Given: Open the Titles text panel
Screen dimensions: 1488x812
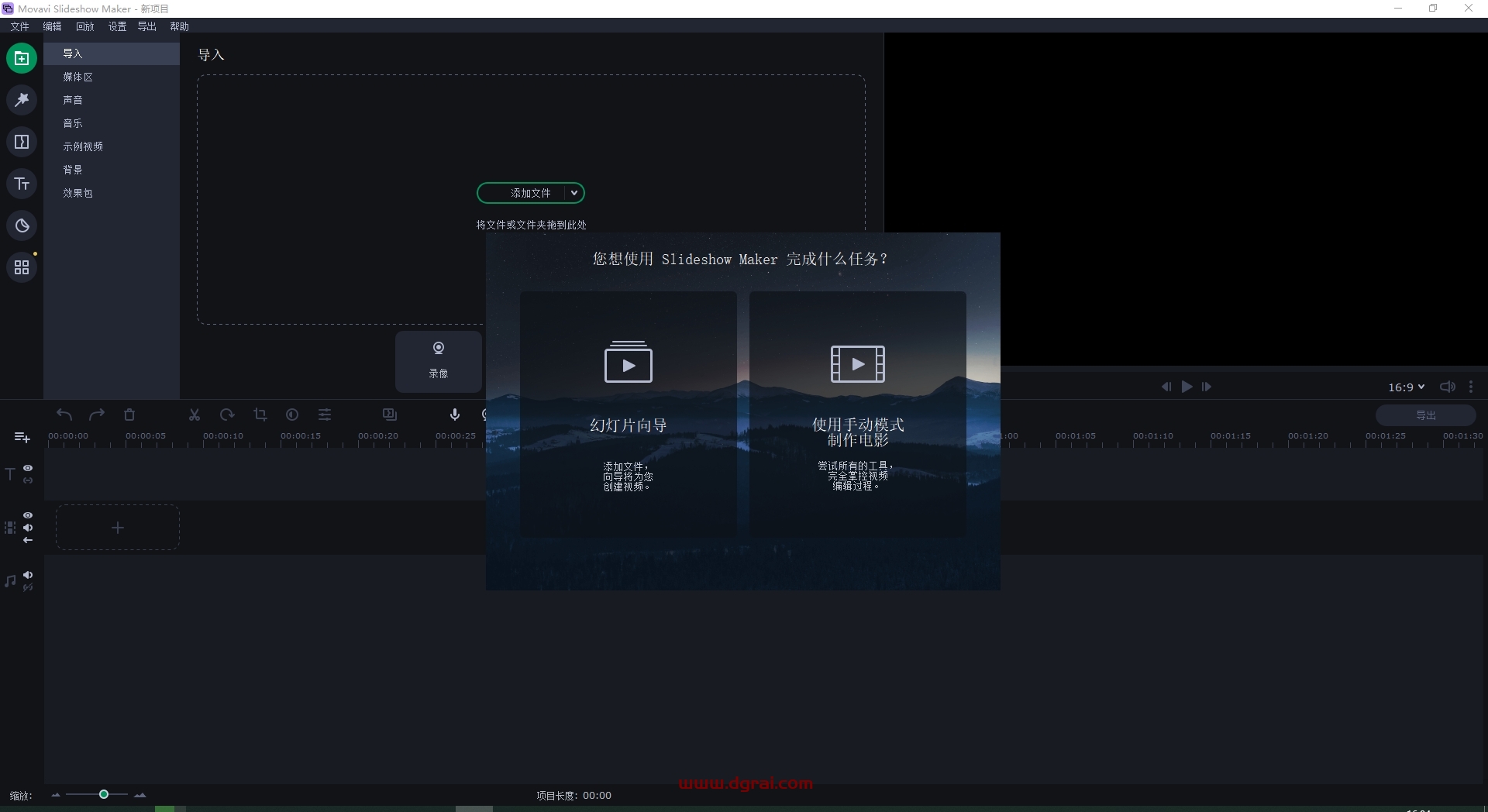Looking at the screenshot, I should 22,184.
